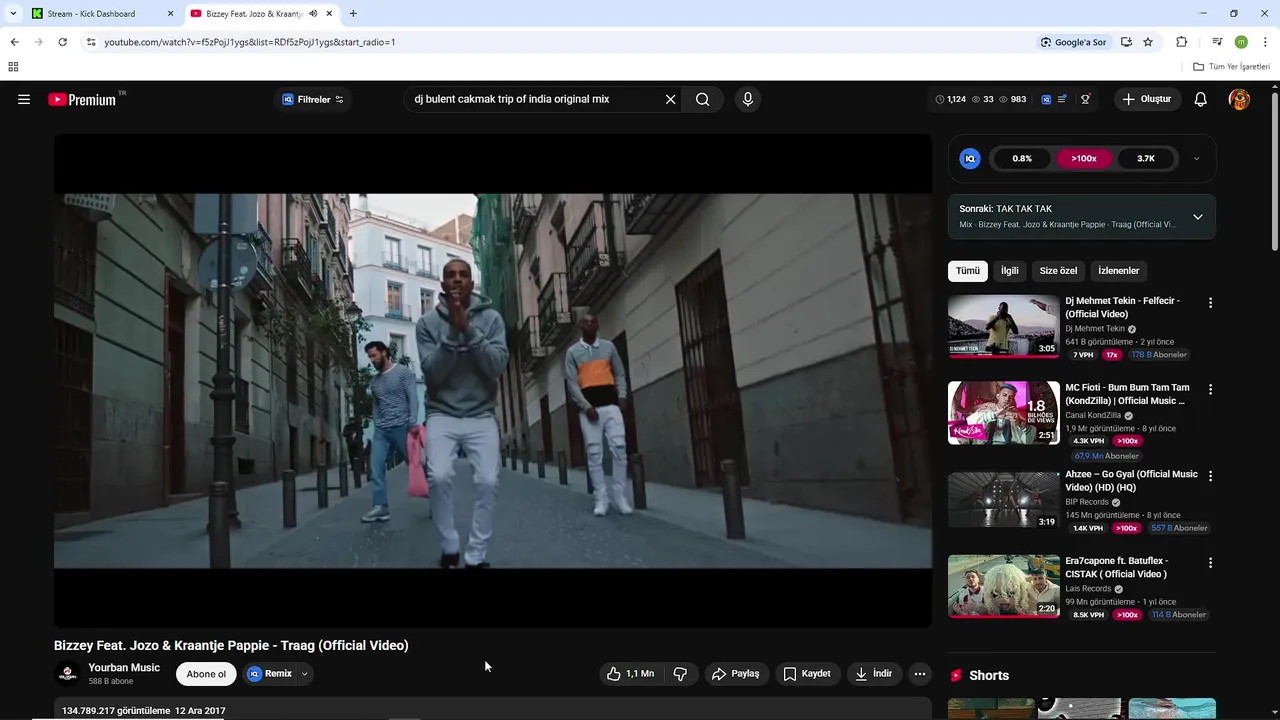Open options for Dj Mehmet Tekin Felfecir video
This screenshot has height=720, width=1280.
click(x=1210, y=303)
